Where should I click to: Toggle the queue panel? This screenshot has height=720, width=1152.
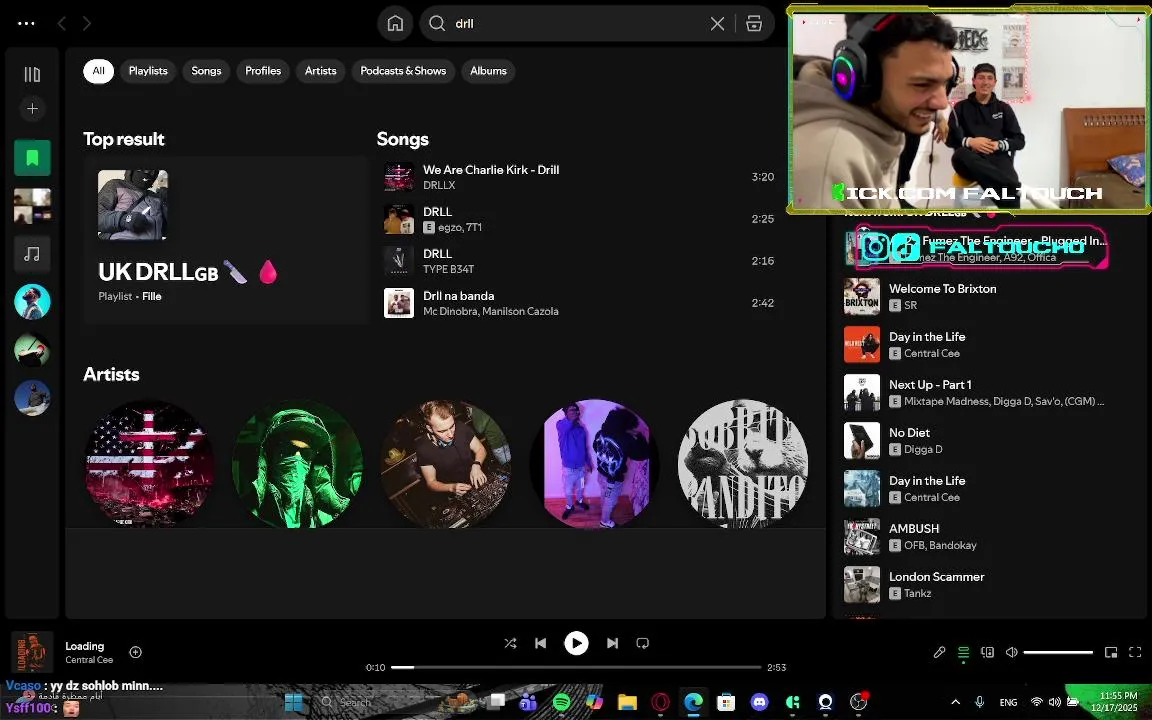point(963,652)
